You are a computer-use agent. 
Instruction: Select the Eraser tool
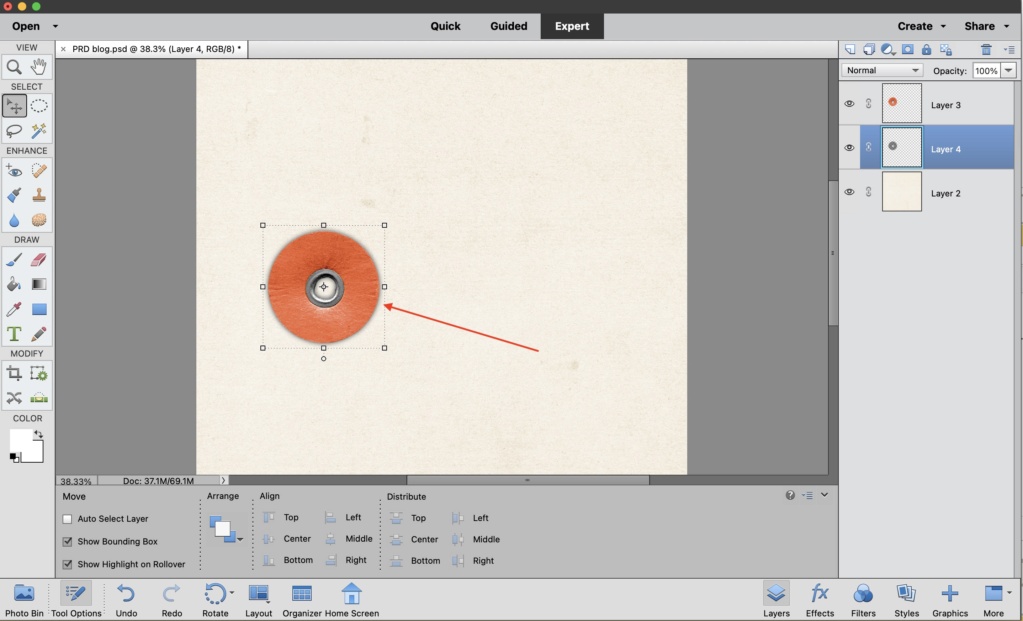pos(39,260)
